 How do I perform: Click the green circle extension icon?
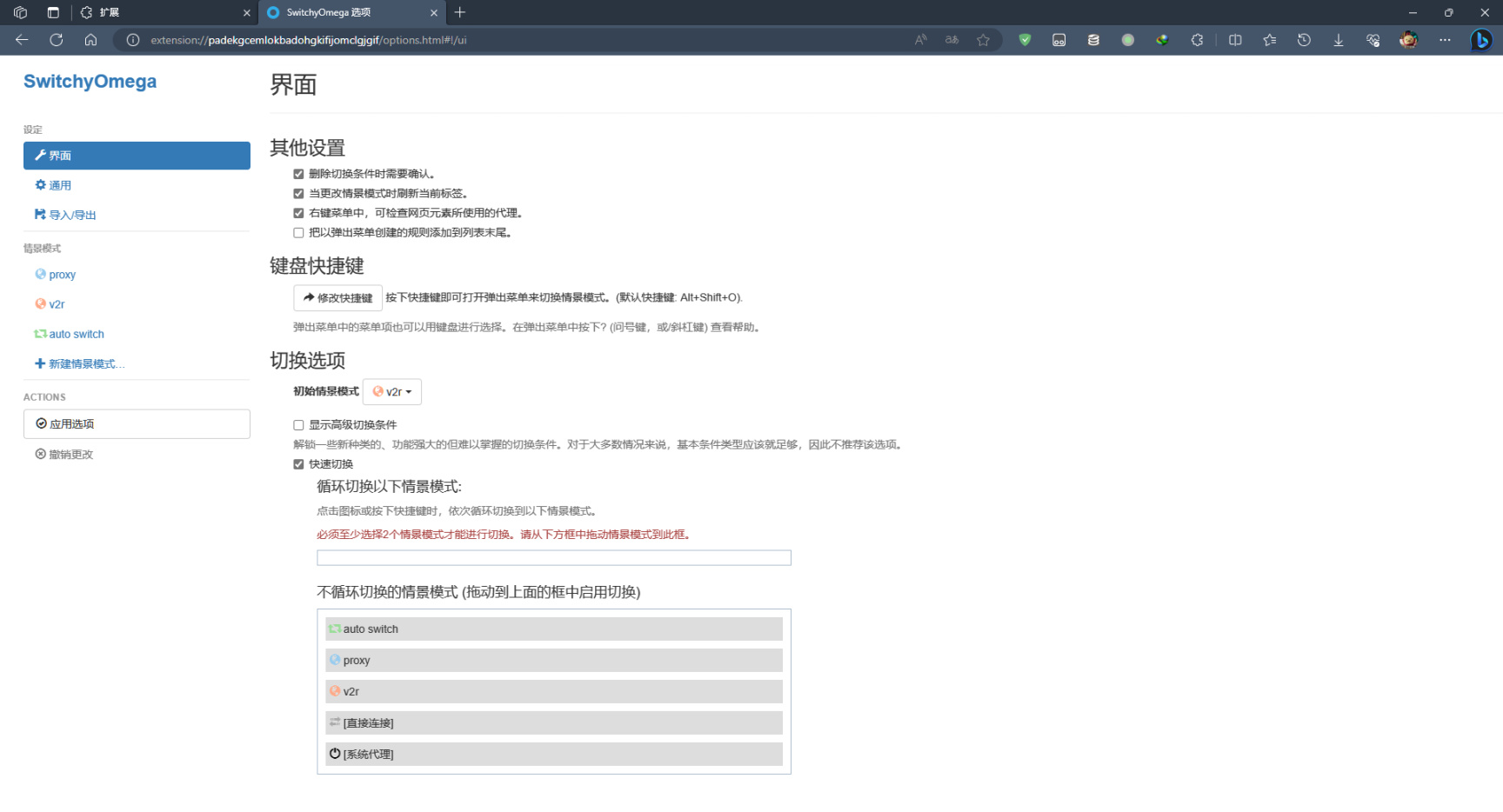click(x=1128, y=40)
